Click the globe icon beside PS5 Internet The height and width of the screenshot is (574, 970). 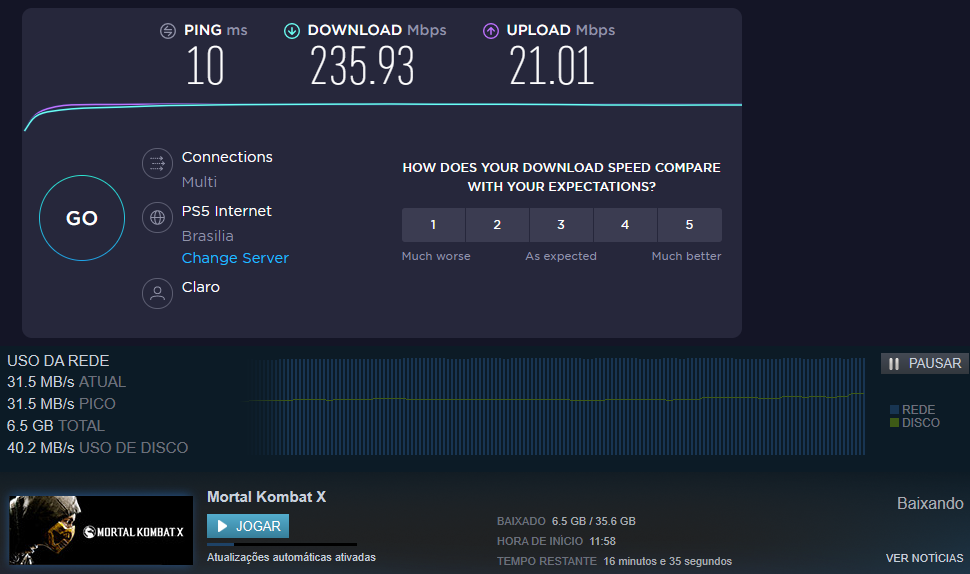[x=157, y=218]
